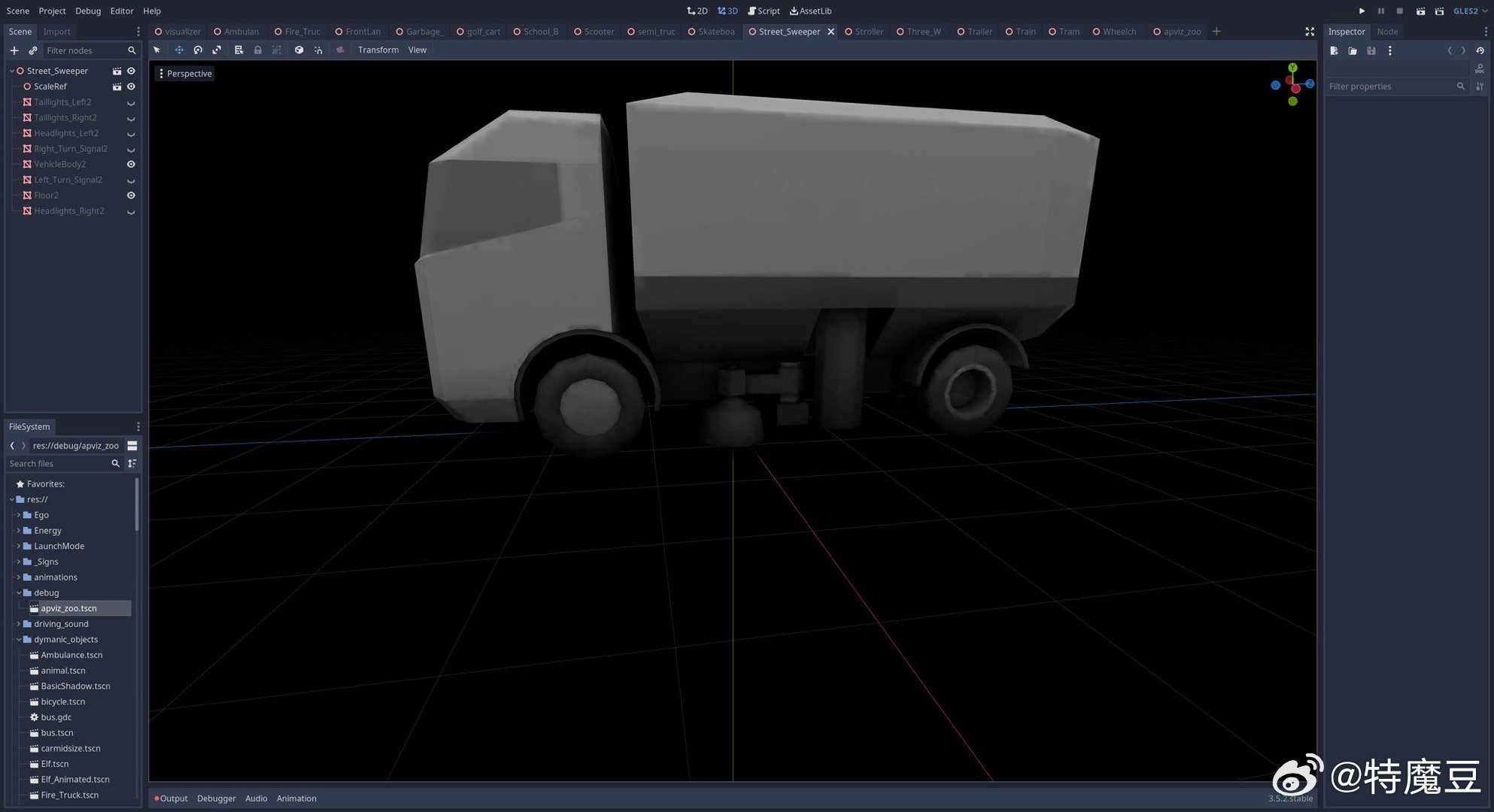Open the AssetLib workspace
1494x812 pixels.
pyautogui.click(x=810, y=11)
